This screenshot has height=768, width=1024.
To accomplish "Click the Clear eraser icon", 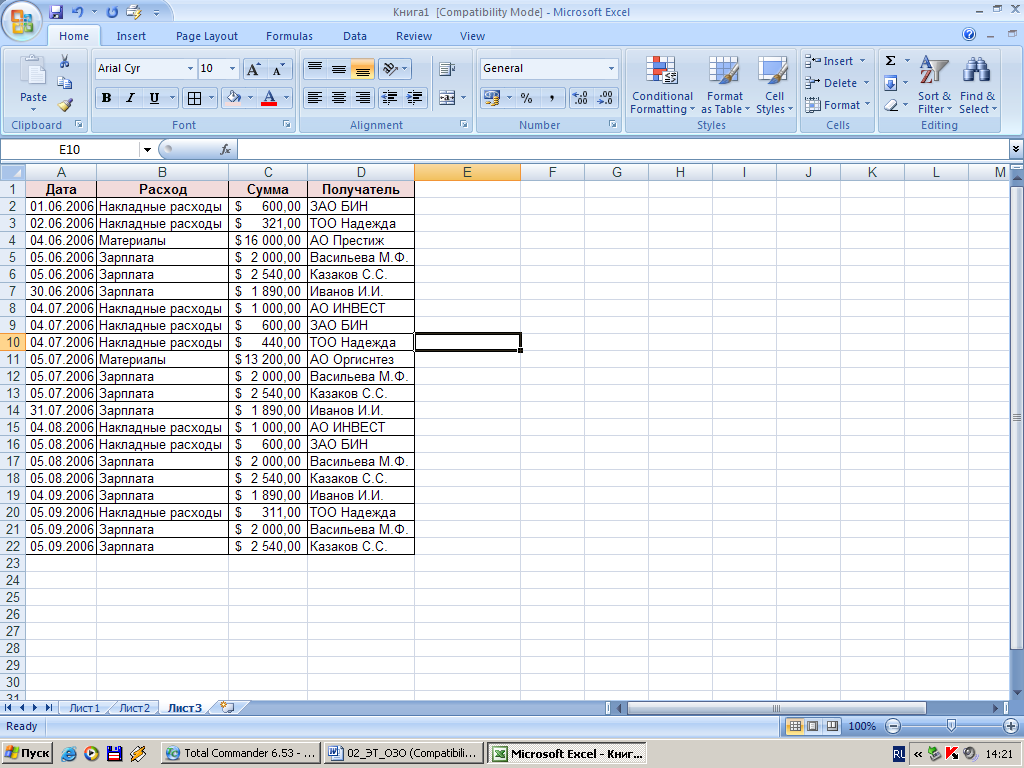I will click(x=891, y=105).
